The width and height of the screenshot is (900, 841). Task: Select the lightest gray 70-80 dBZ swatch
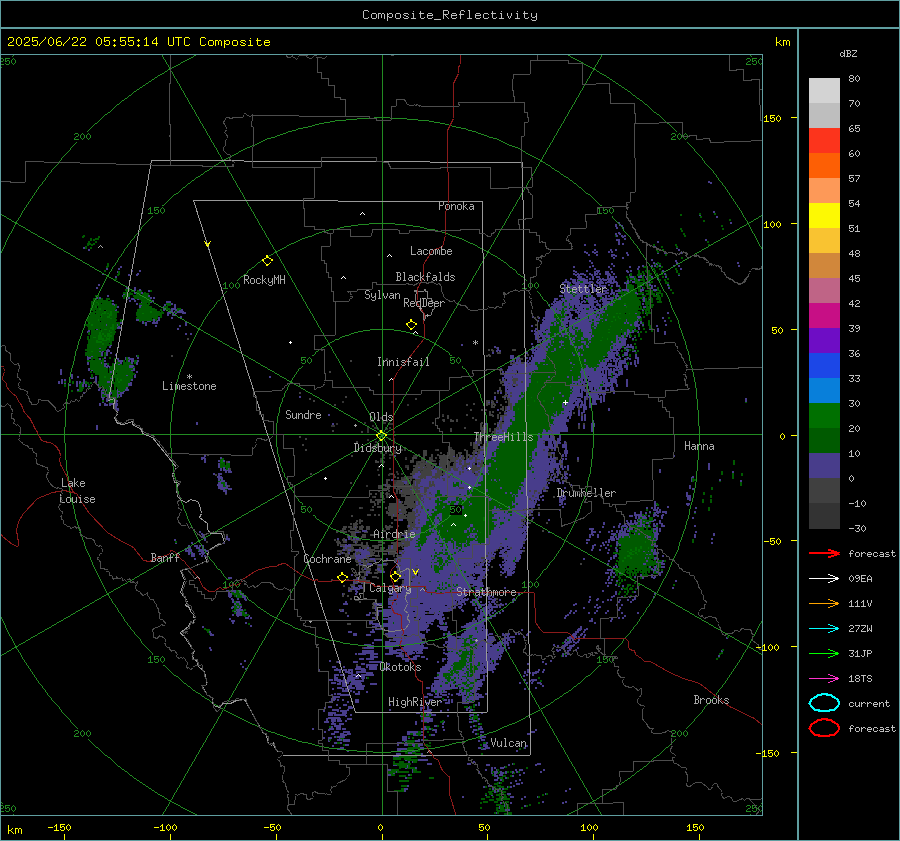[824, 91]
